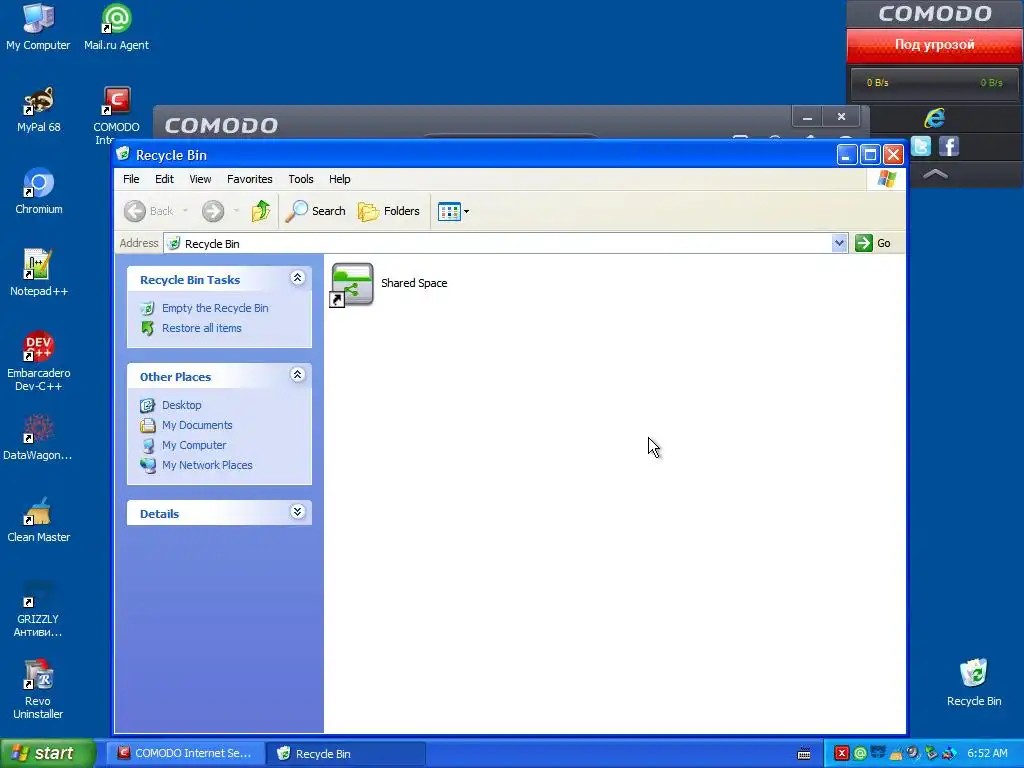Open the Tools menu
The width and height of the screenshot is (1024, 768).
tap(300, 179)
